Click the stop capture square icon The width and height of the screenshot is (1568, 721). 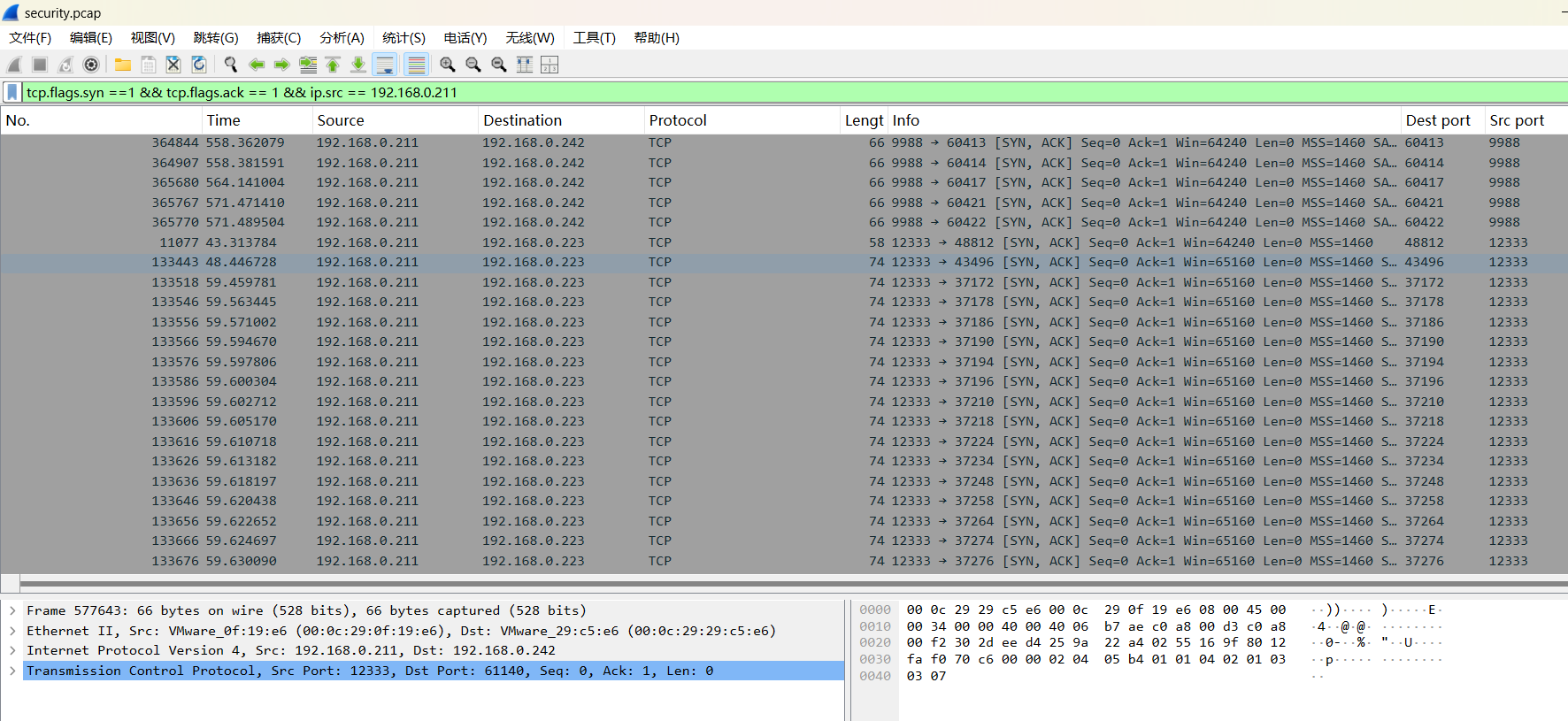click(40, 65)
